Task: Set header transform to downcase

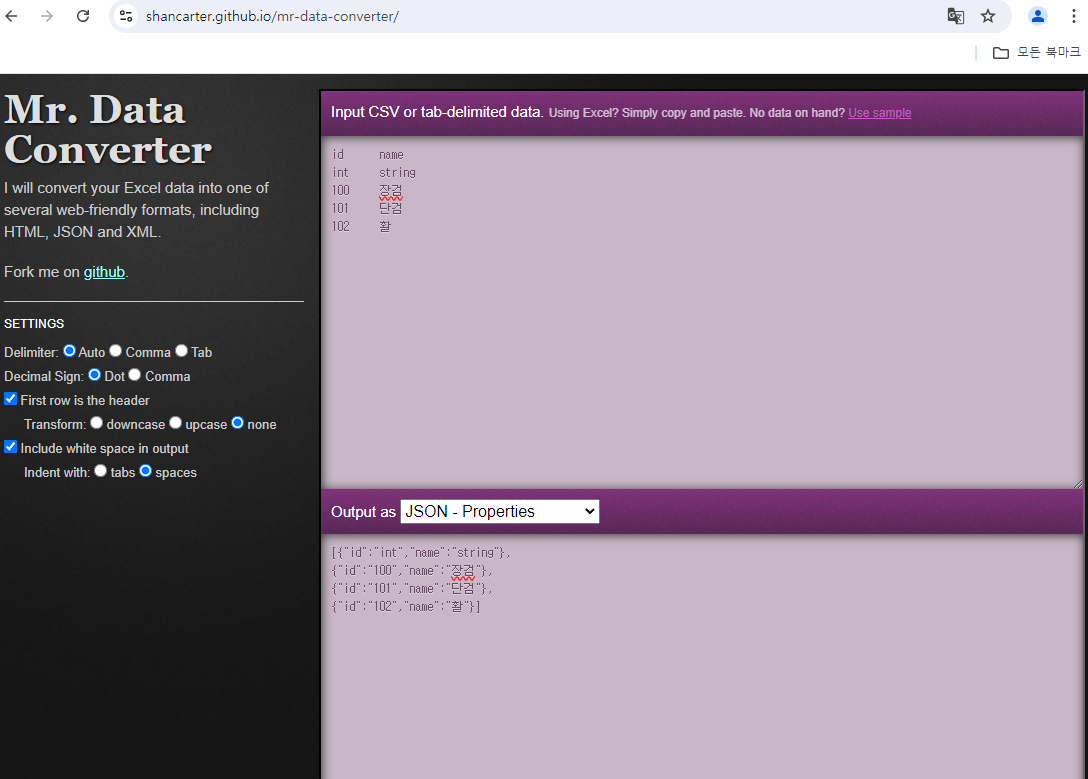Action: pyautogui.click(x=96, y=422)
